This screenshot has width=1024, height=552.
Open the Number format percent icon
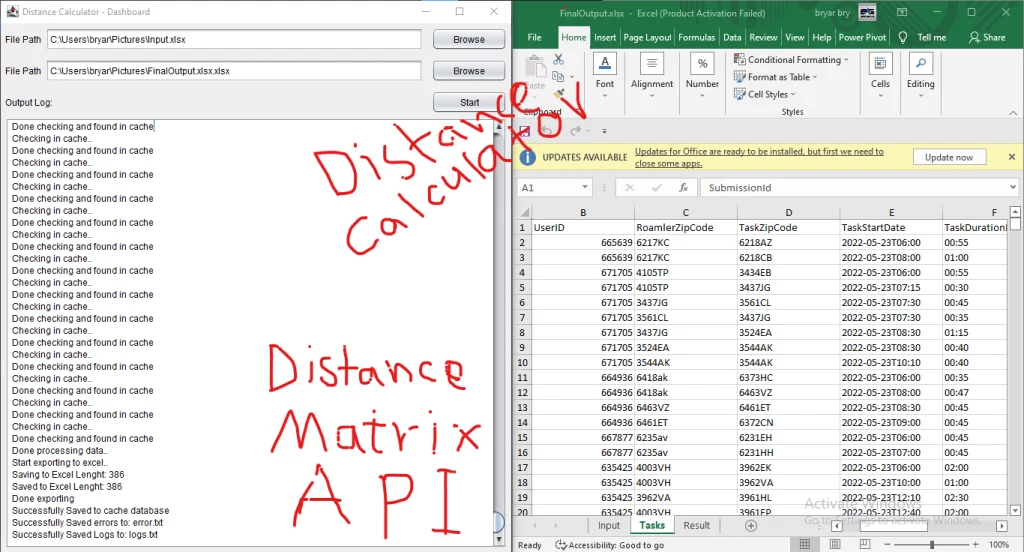pos(702,64)
